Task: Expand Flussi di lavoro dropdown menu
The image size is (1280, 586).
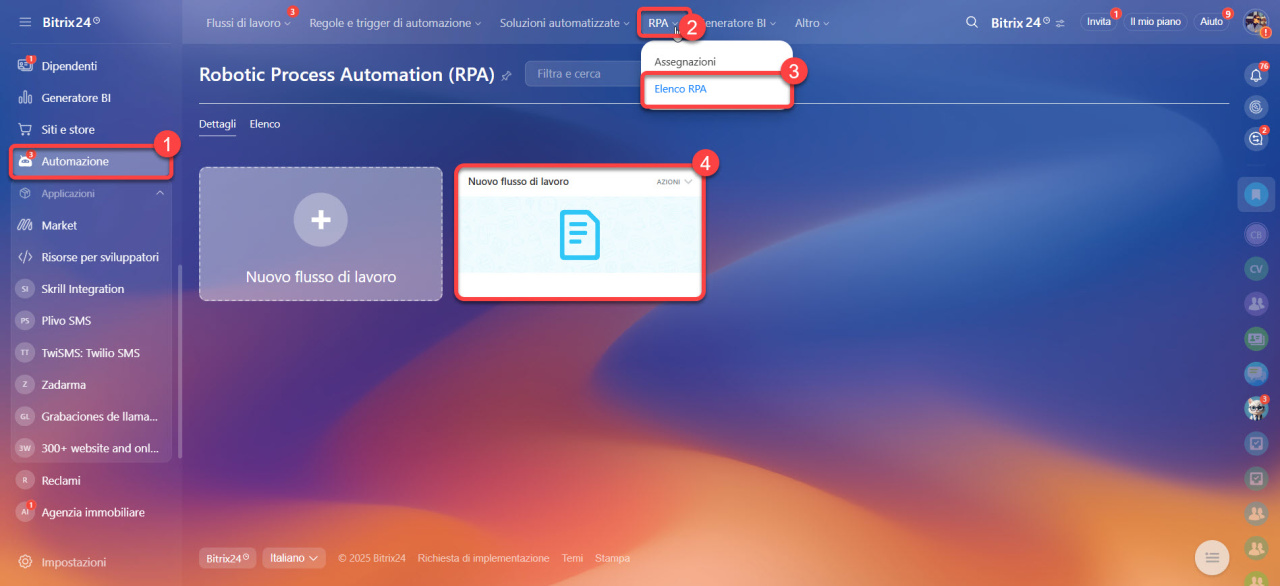Action: click(x=248, y=23)
